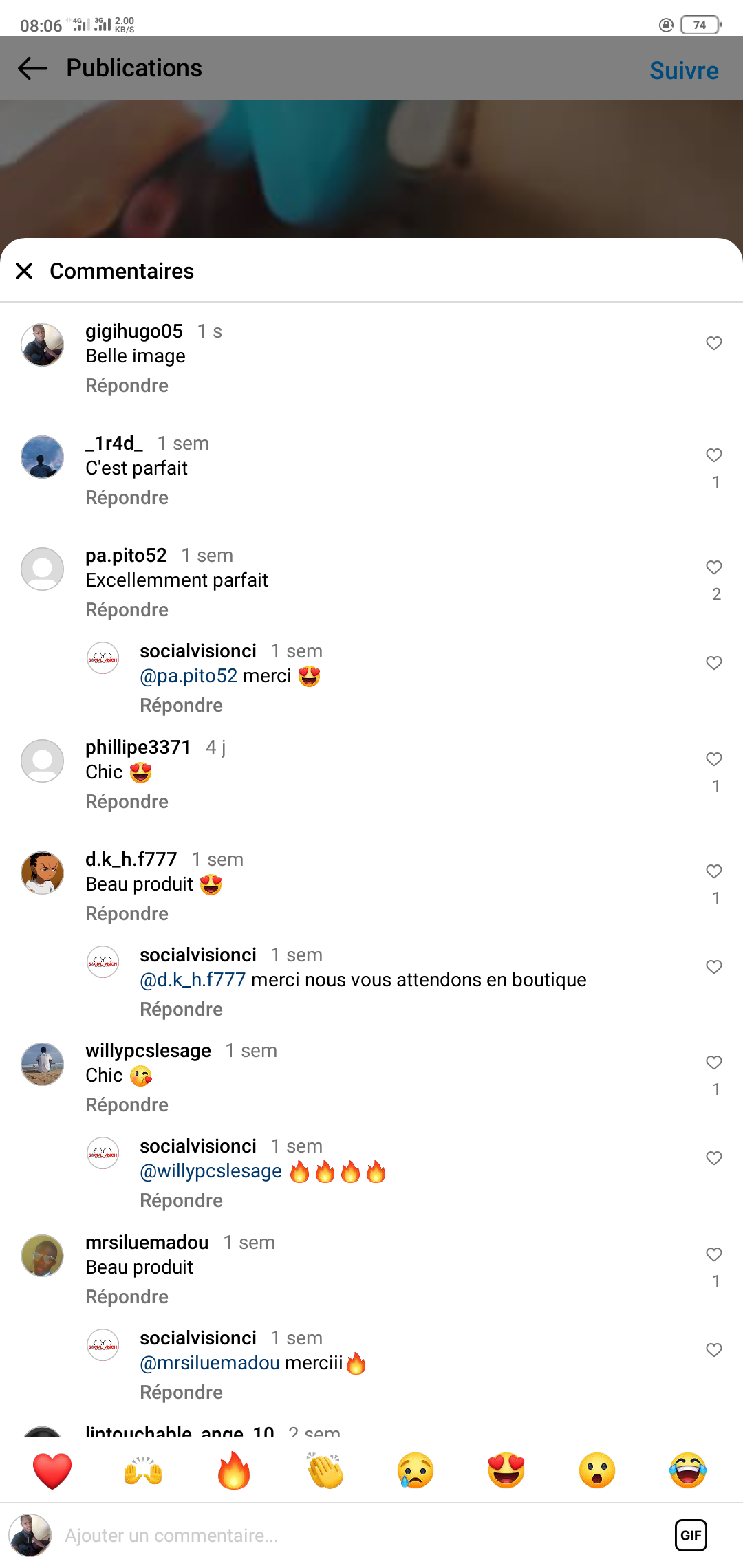The image size is (743, 1568).
Task: Pick the fire emoji quick reaction
Action: pyautogui.click(x=234, y=1471)
